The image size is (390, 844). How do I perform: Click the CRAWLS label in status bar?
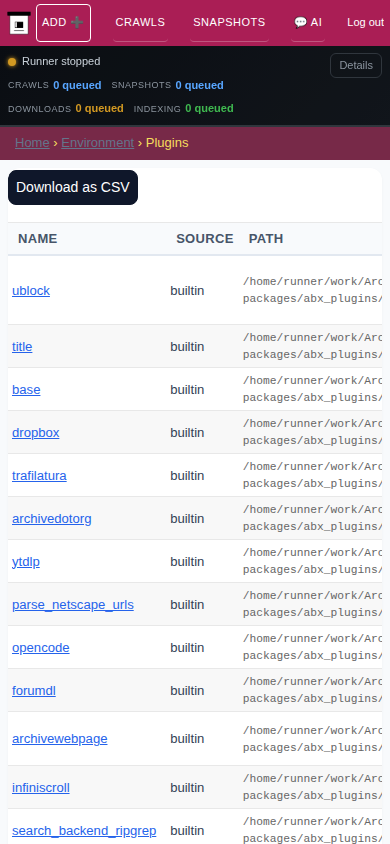(29, 85)
